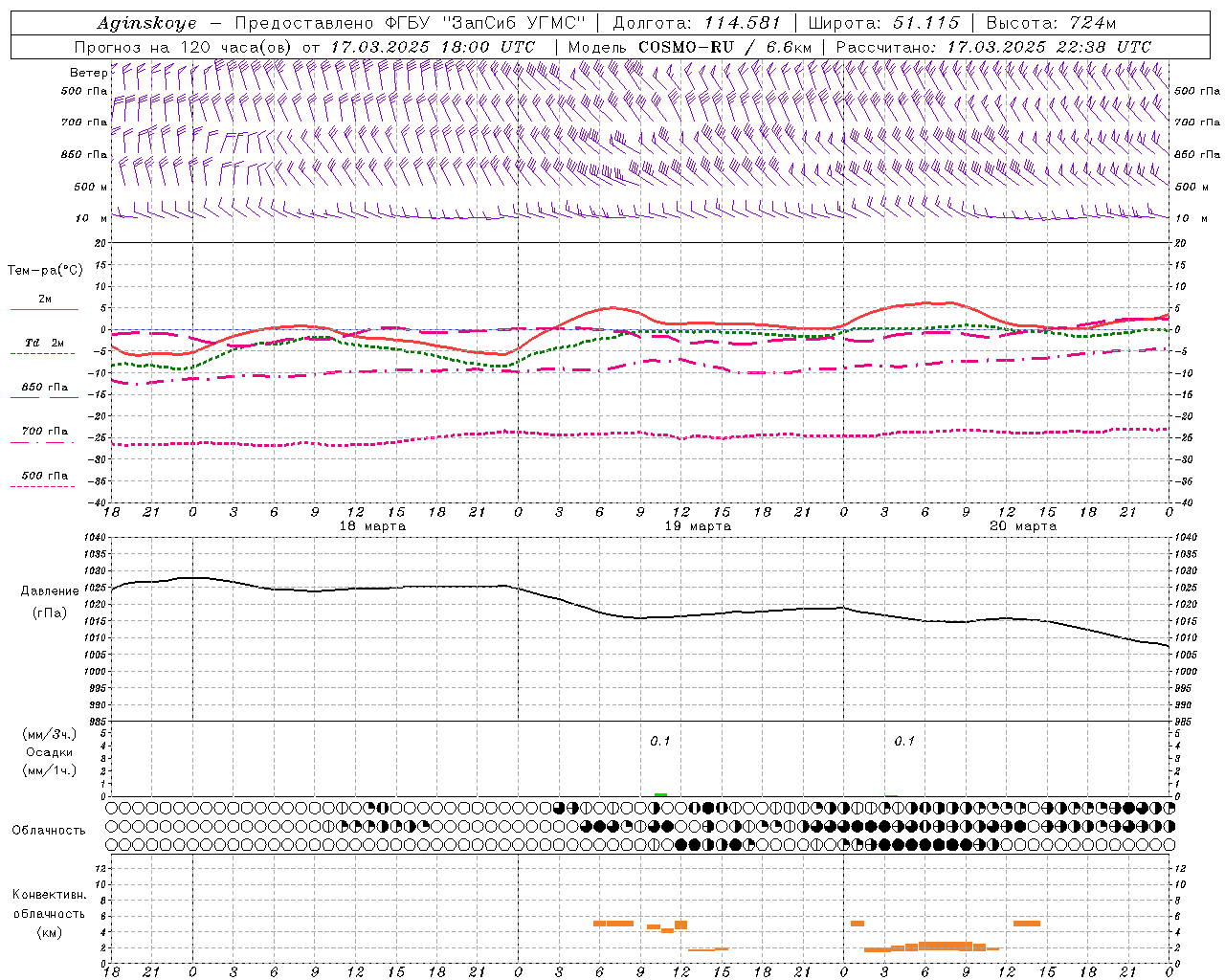Click the 0.1 precipitation value for 19 марта
This screenshot has width=1225, height=980.
pos(660,741)
